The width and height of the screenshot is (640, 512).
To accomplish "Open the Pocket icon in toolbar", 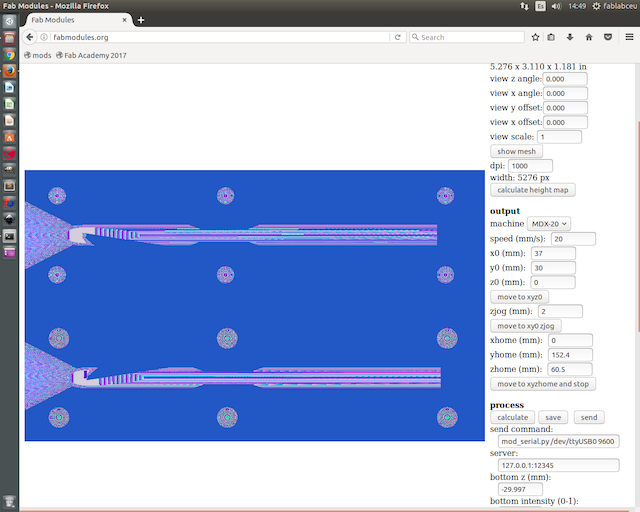I will 608,37.
